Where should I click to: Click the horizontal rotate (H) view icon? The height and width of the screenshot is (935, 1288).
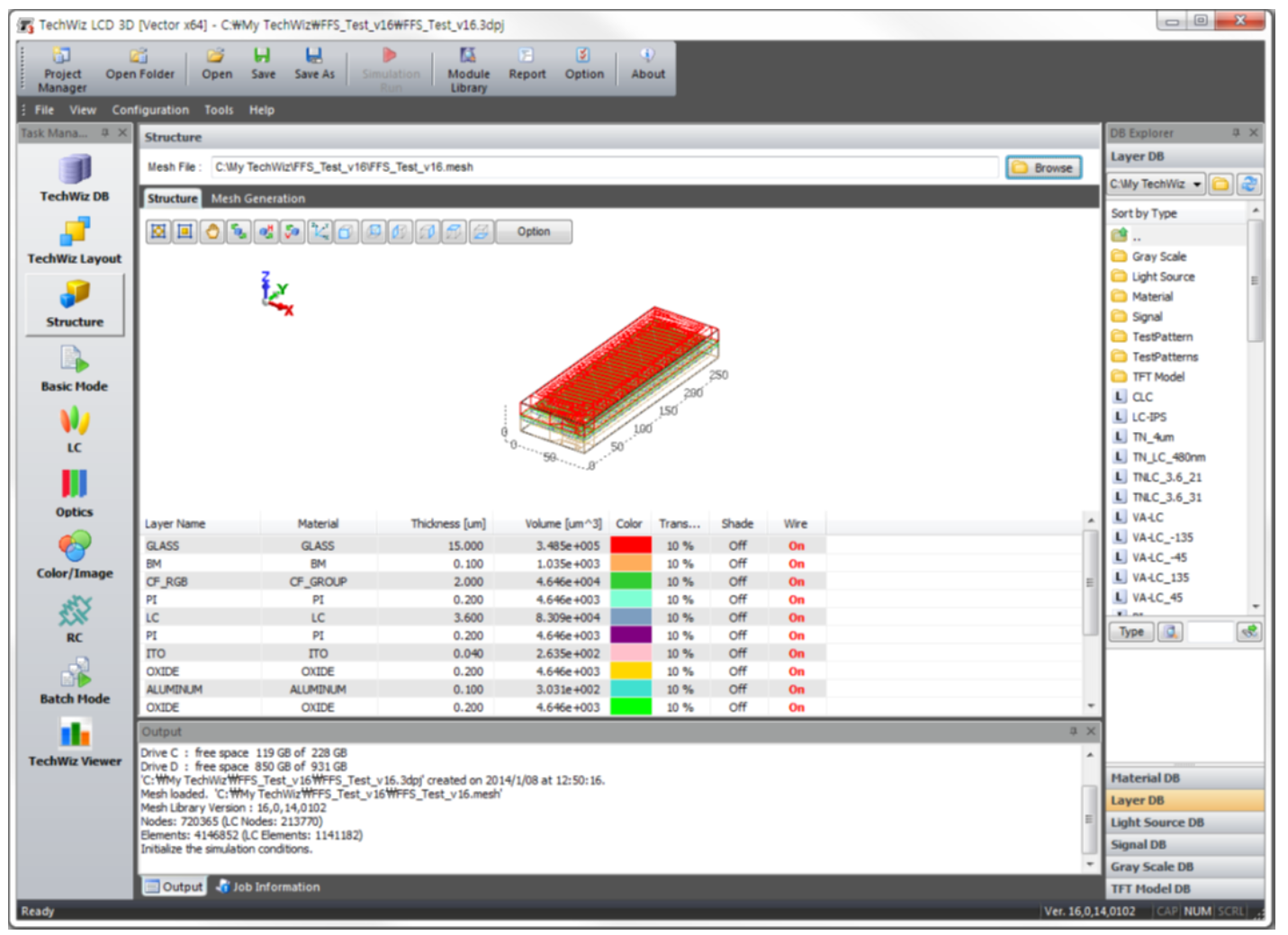[x=266, y=231]
